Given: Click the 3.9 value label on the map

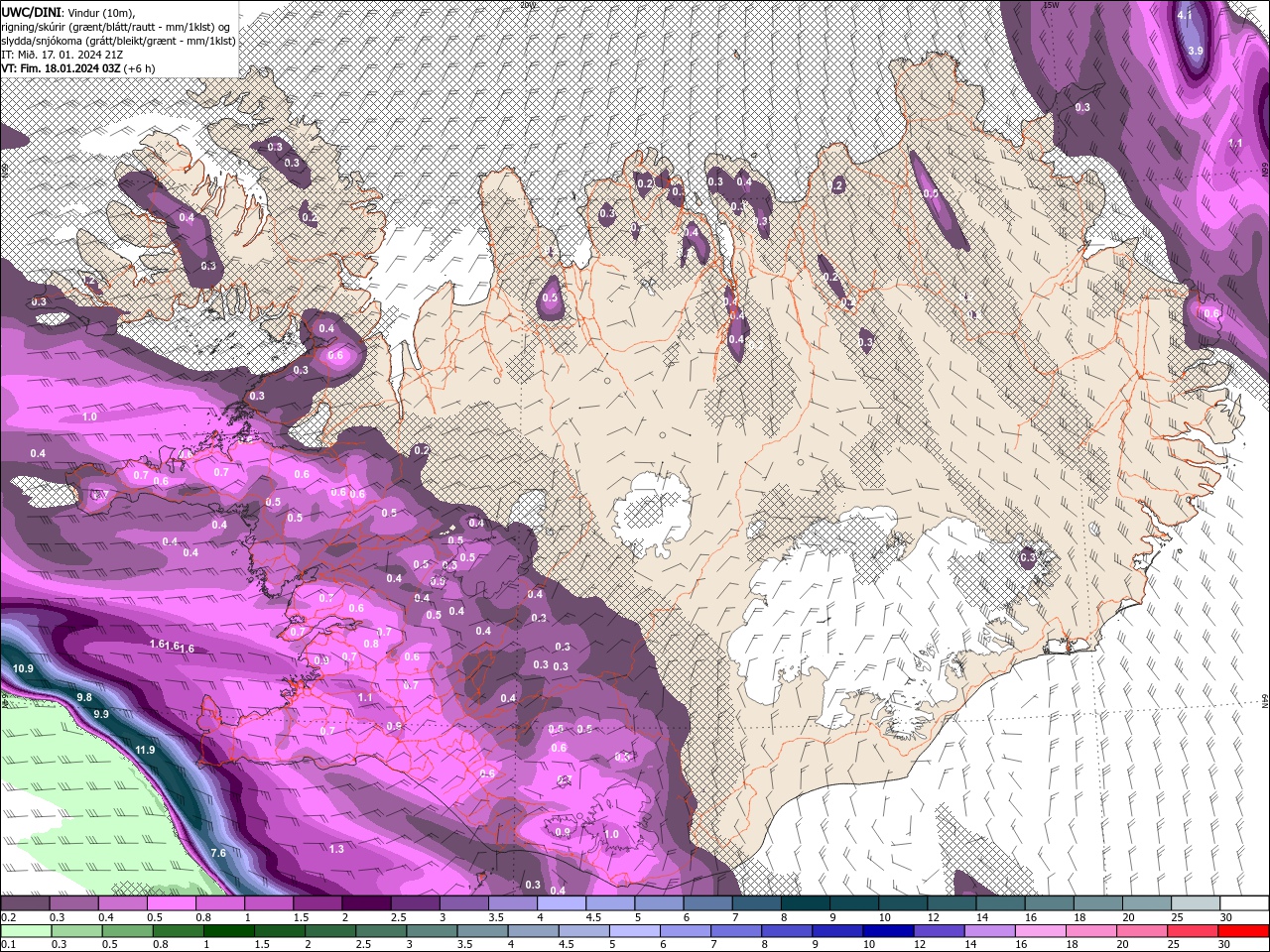Looking at the screenshot, I should tap(1196, 51).
